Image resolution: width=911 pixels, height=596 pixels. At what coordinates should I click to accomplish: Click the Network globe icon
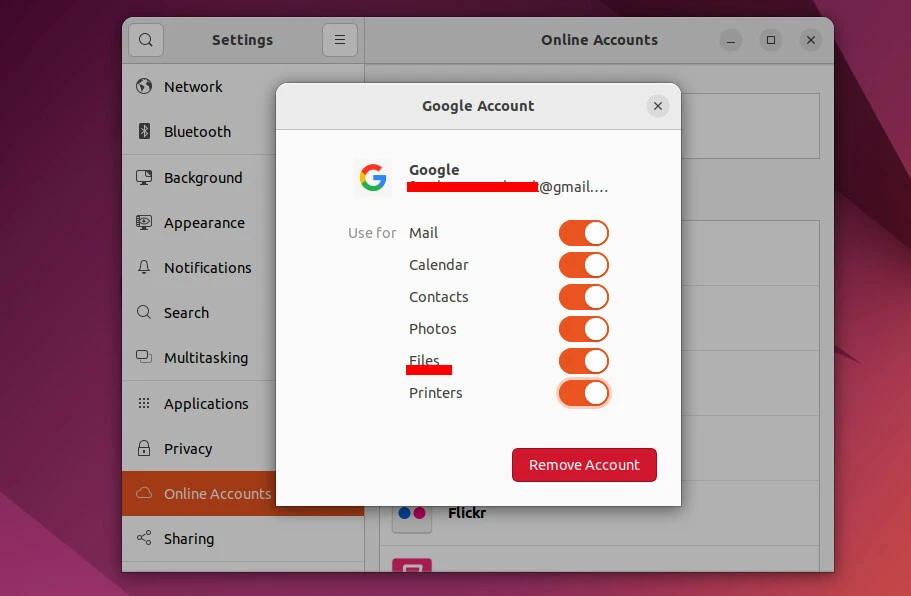click(x=144, y=87)
